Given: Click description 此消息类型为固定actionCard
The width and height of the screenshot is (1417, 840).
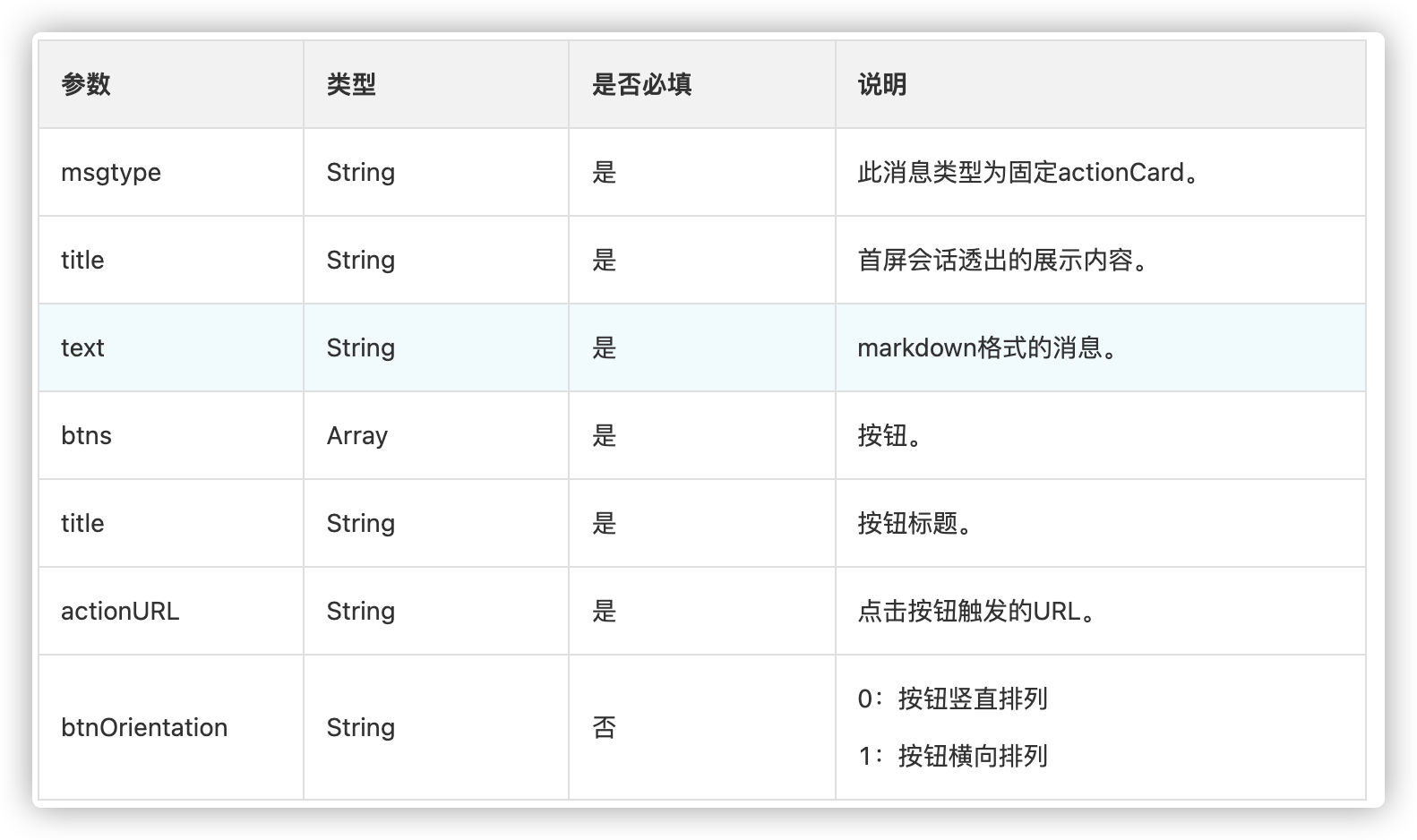Looking at the screenshot, I should coord(1028,172).
